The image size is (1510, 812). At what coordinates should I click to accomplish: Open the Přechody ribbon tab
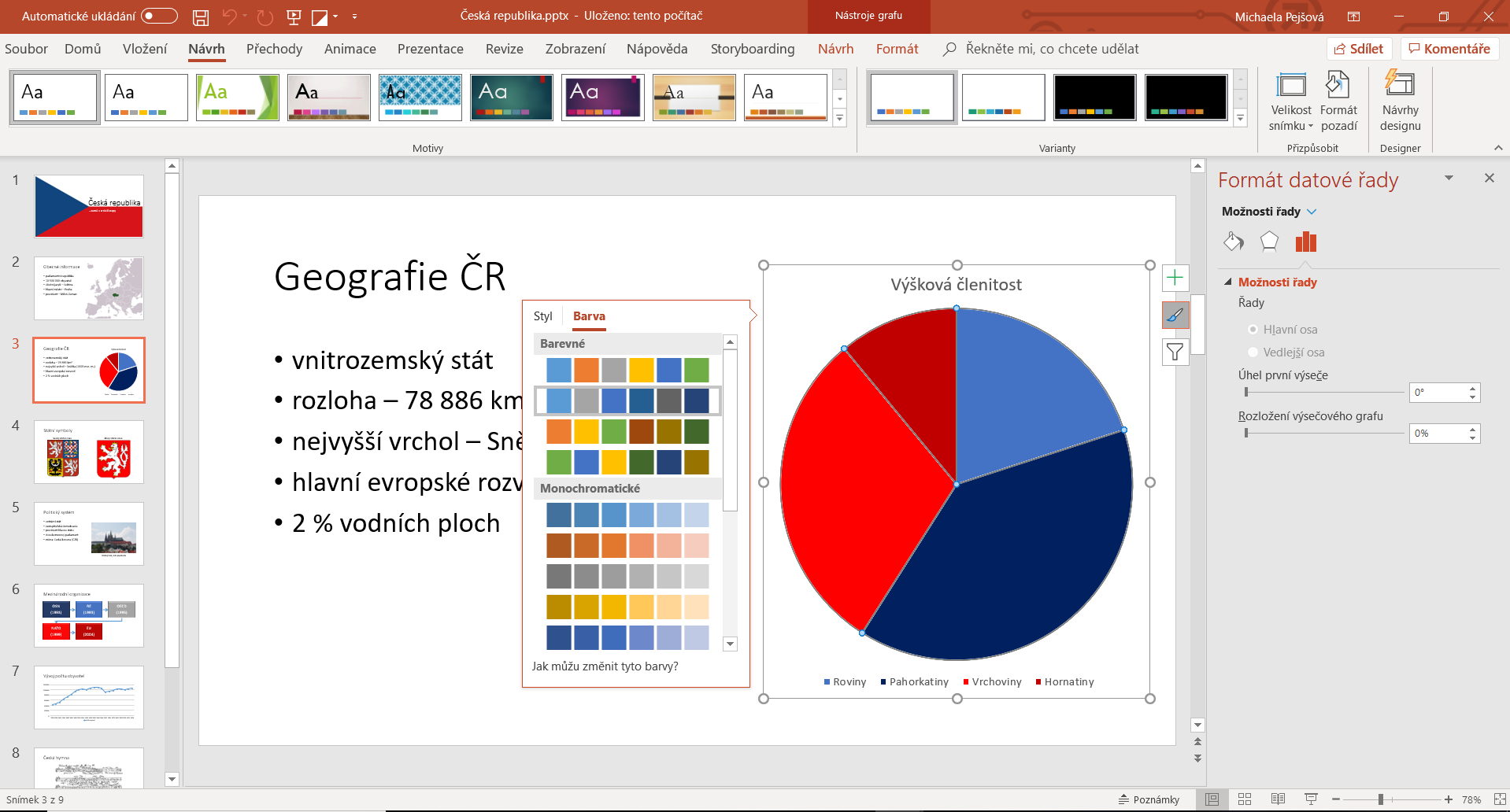[274, 49]
